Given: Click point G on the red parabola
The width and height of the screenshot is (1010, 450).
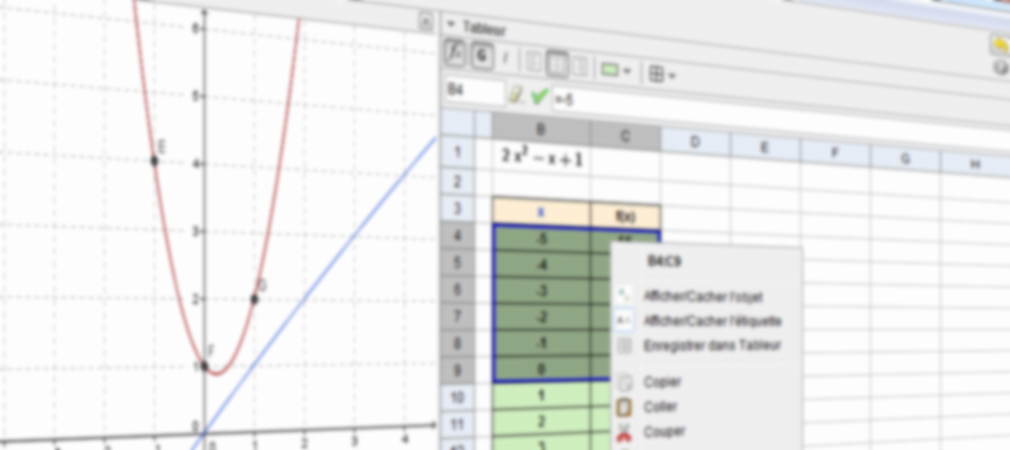Looking at the screenshot, I should click(x=254, y=299).
